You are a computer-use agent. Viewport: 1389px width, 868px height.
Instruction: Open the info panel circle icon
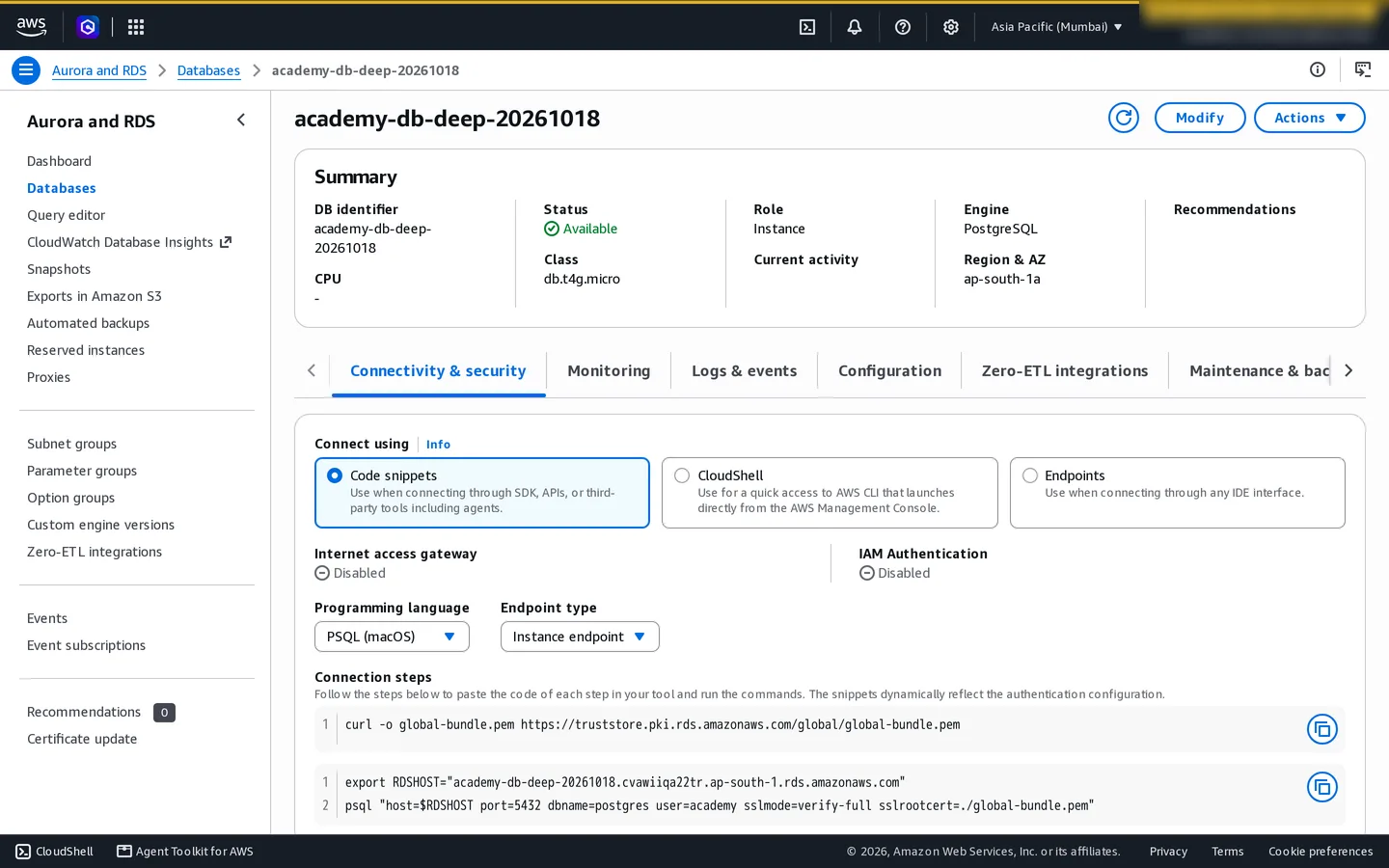pos(1318,69)
